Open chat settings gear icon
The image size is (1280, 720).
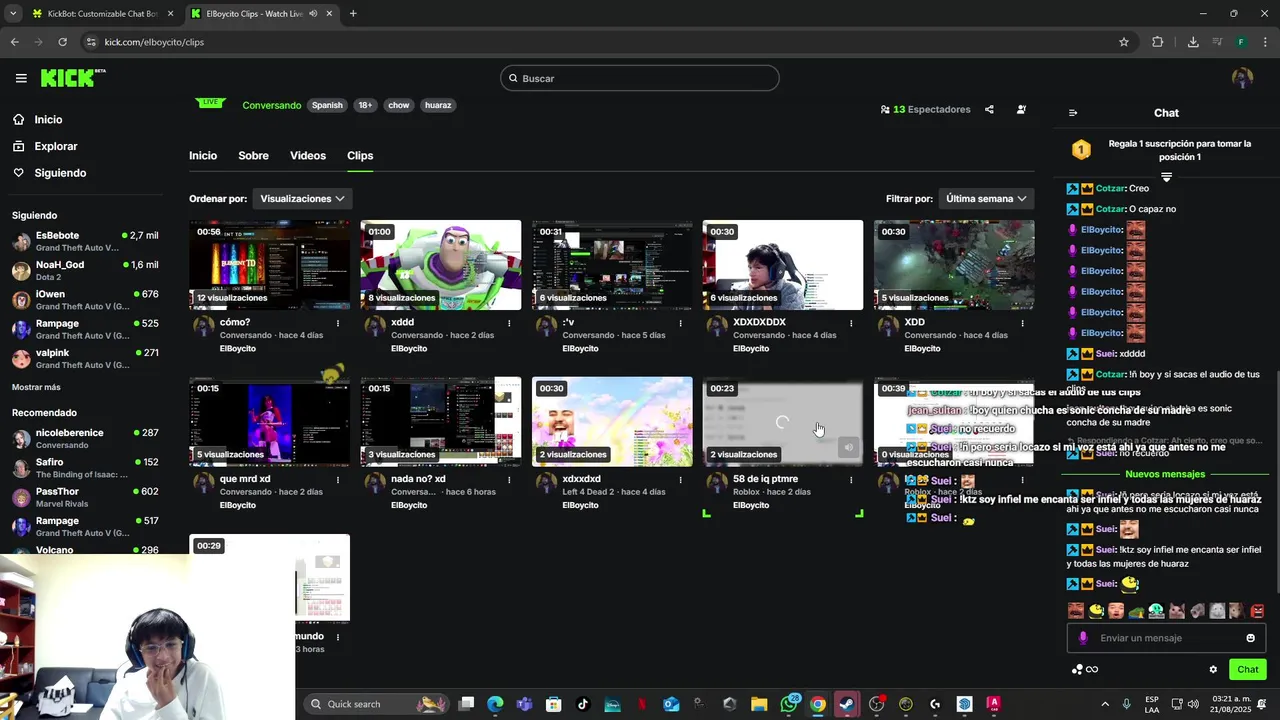(x=1213, y=669)
